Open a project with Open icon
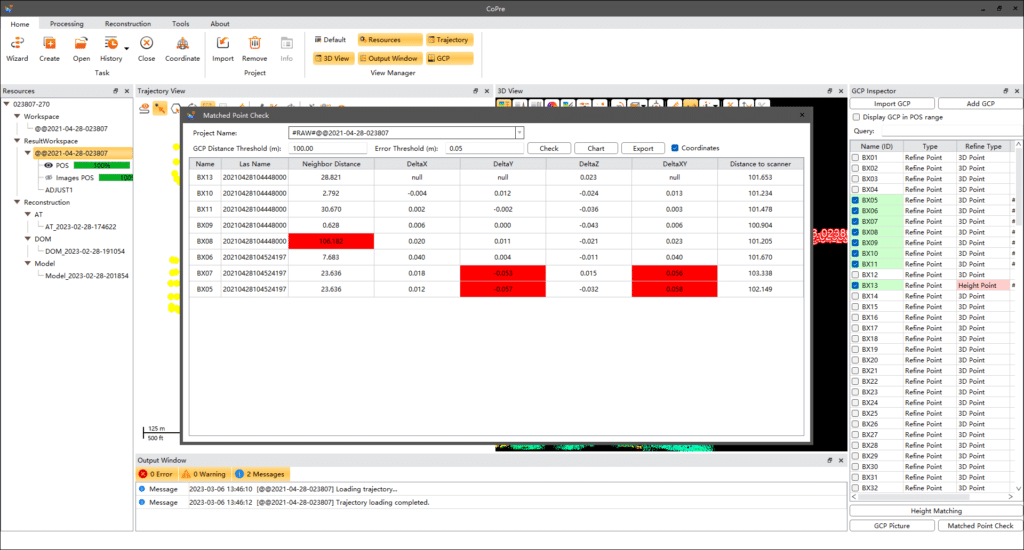 tap(81, 44)
